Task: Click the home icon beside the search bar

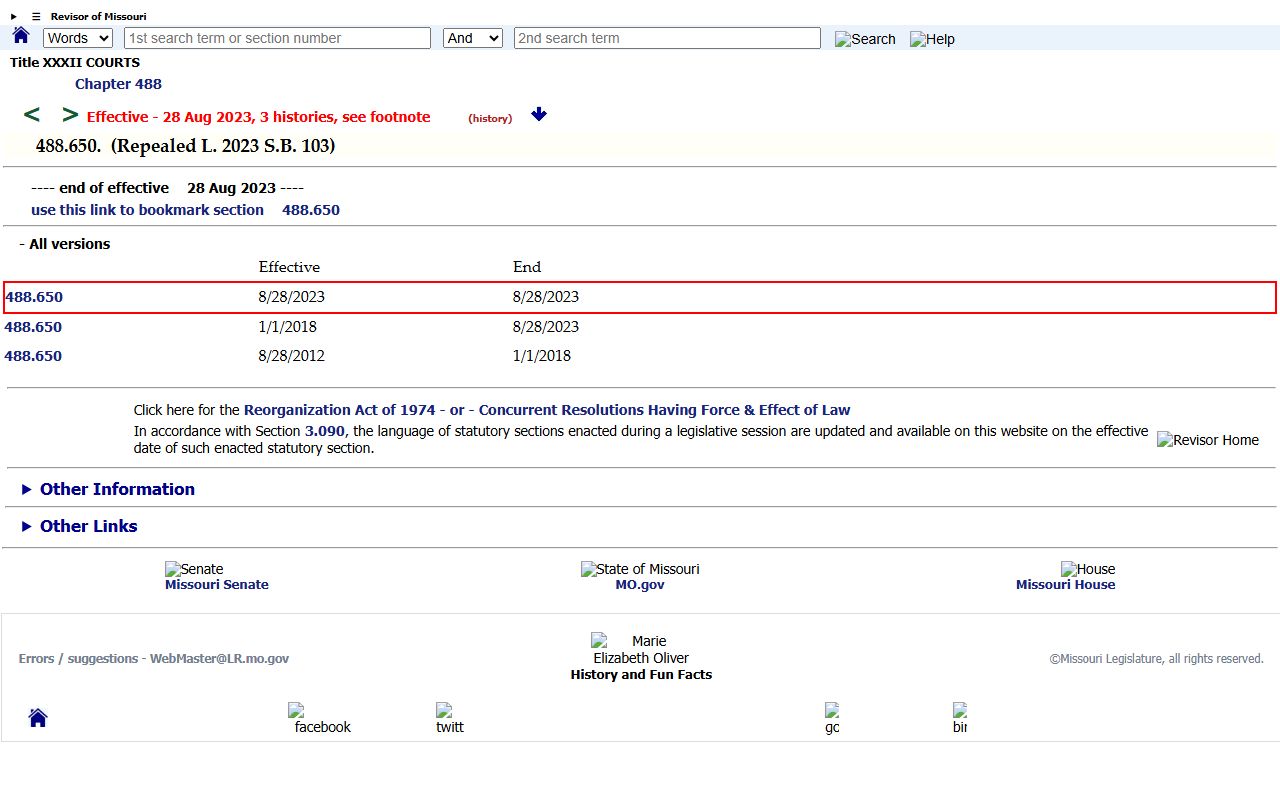Action: click(x=21, y=36)
